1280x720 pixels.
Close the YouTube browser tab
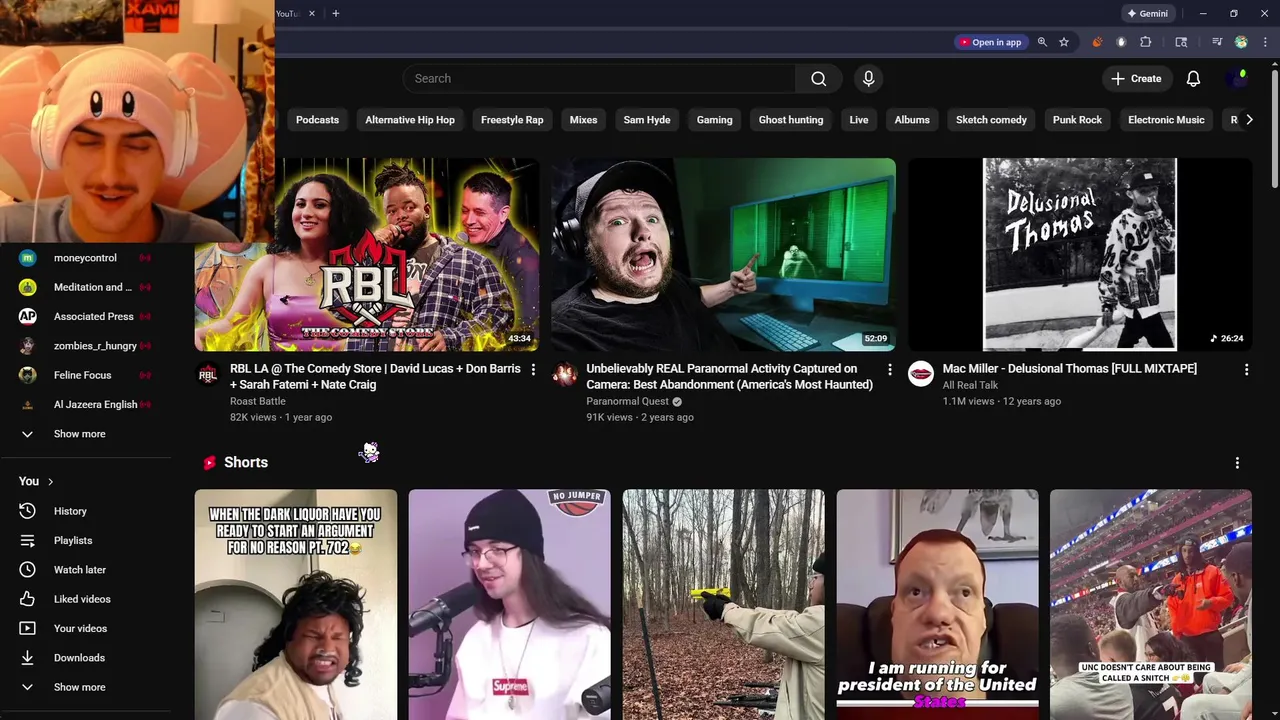312,13
